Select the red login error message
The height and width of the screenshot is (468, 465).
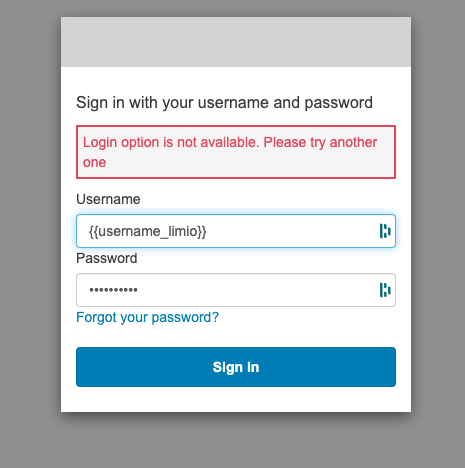click(236, 152)
